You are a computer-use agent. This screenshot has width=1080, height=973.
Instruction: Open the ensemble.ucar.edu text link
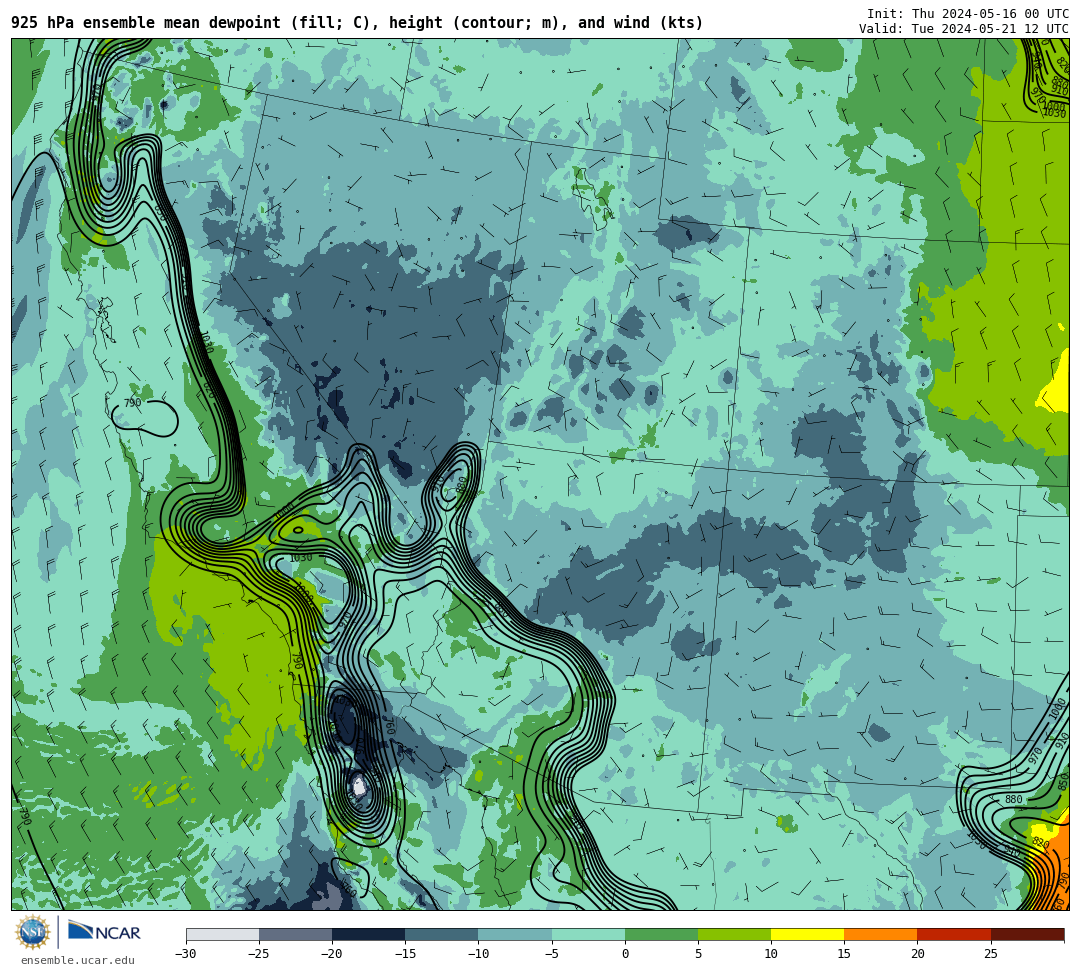[78, 960]
